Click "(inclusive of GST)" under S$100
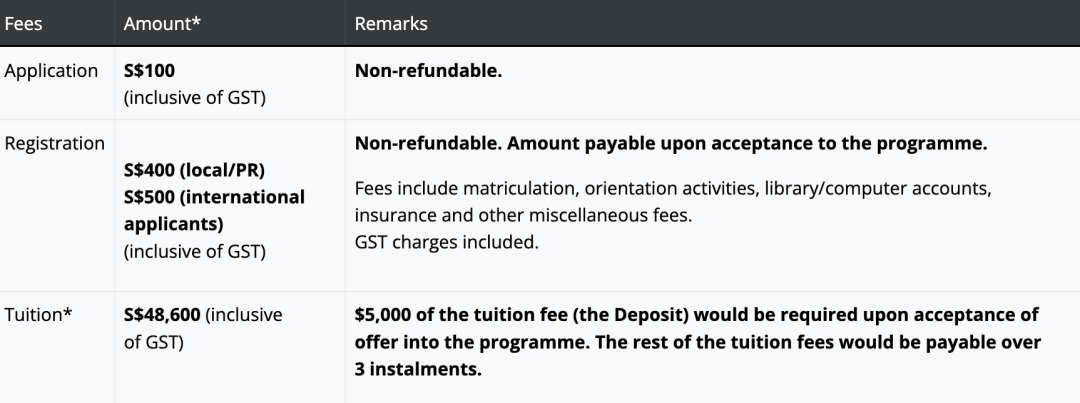Viewport: 1080px width, 403px height. point(194,96)
